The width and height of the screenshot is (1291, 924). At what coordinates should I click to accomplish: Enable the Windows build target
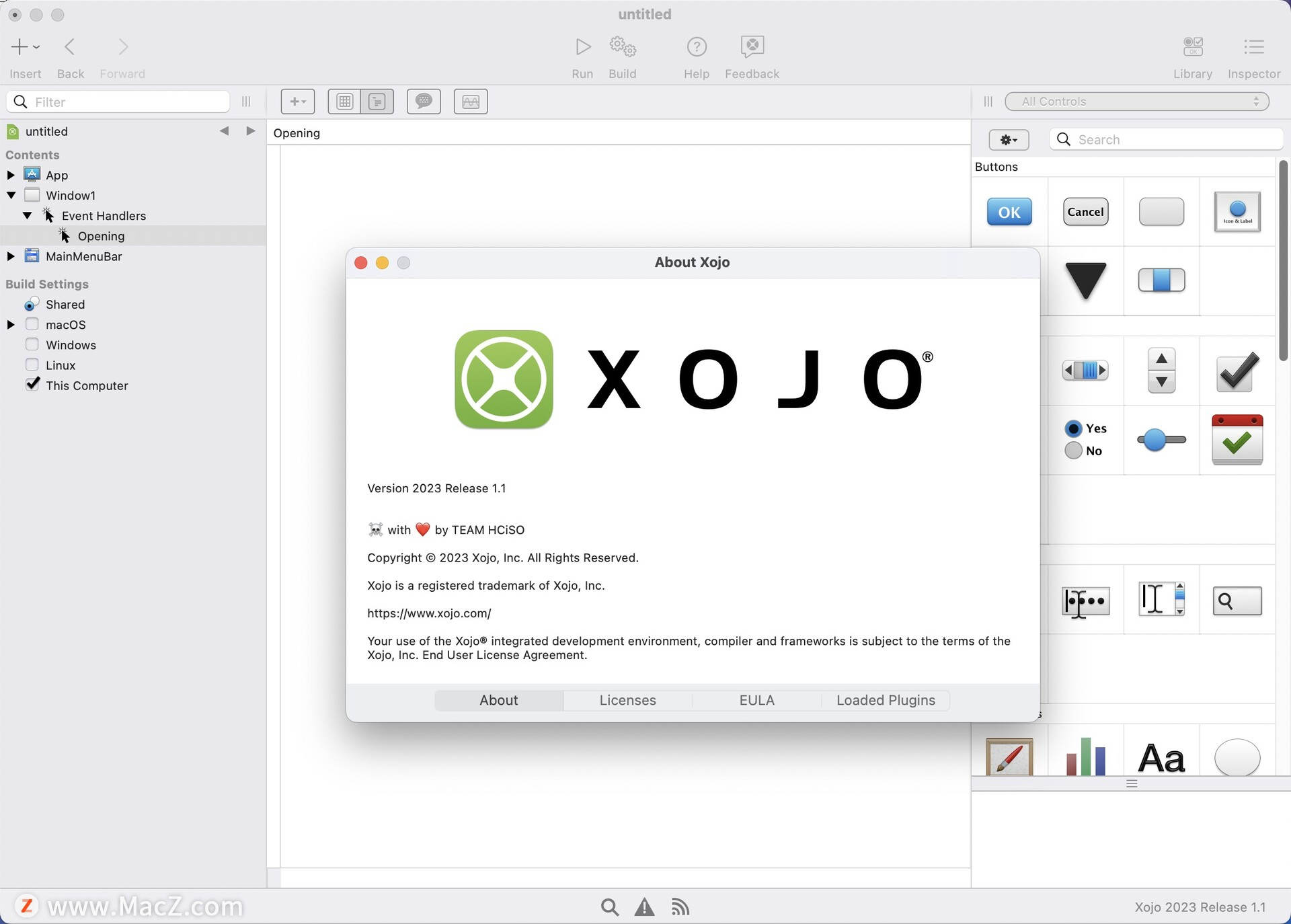tap(32, 344)
